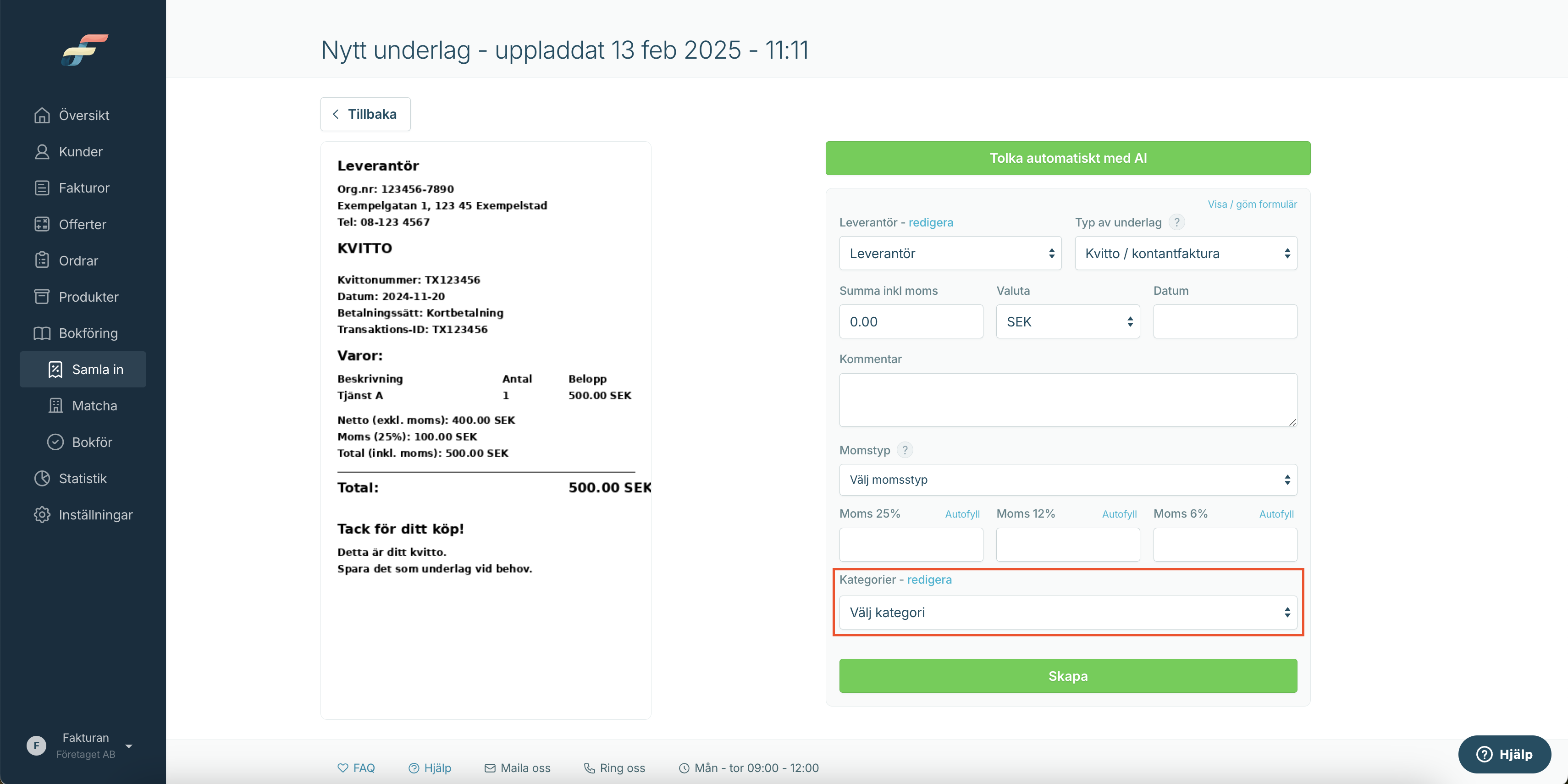Viewport: 1568px width, 784px height.
Task: Open the Välj kategori dropdown
Action: (1068, 613)
